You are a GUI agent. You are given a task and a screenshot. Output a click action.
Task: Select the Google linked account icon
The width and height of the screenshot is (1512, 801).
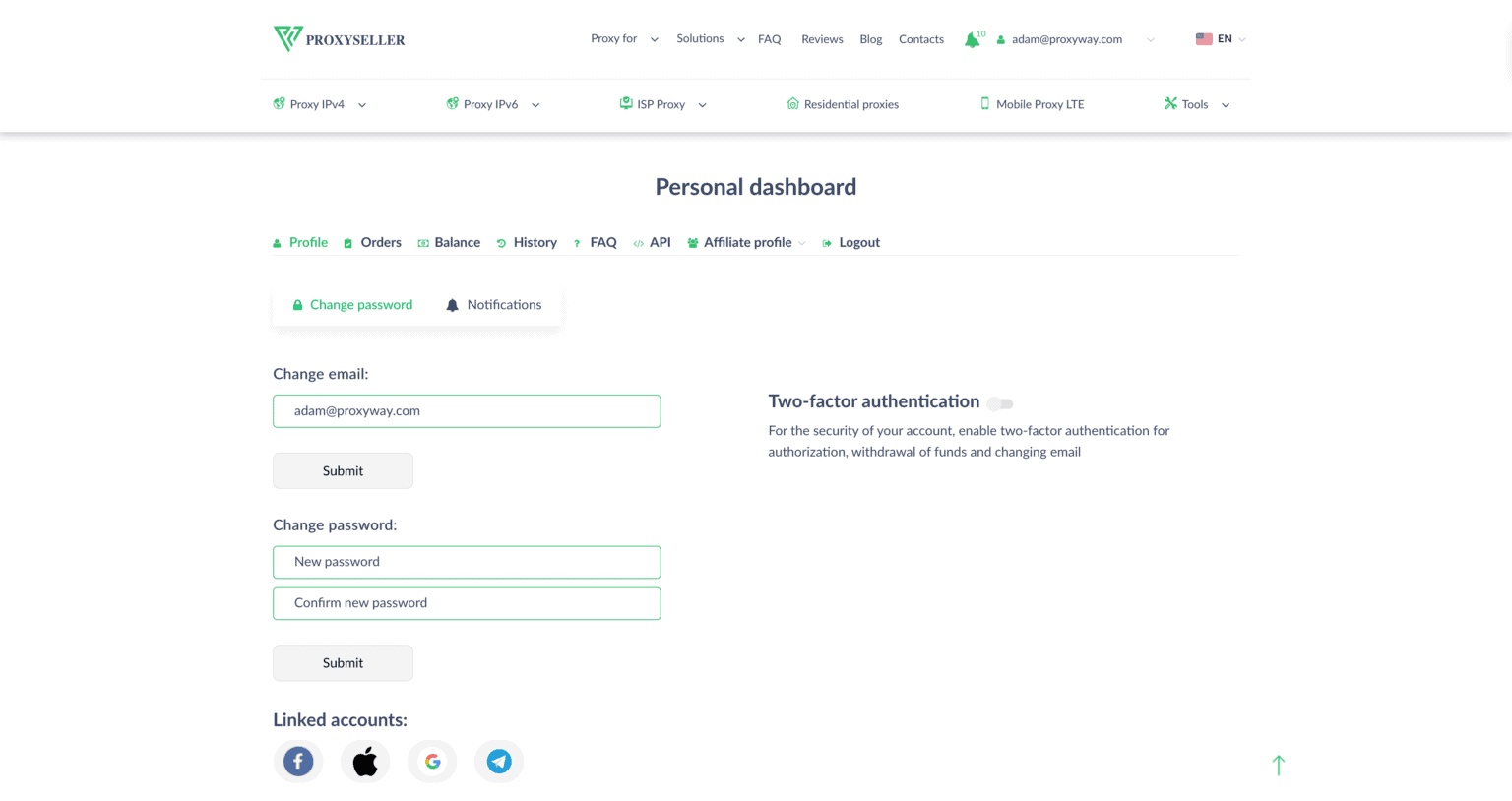tap(432, 761)
